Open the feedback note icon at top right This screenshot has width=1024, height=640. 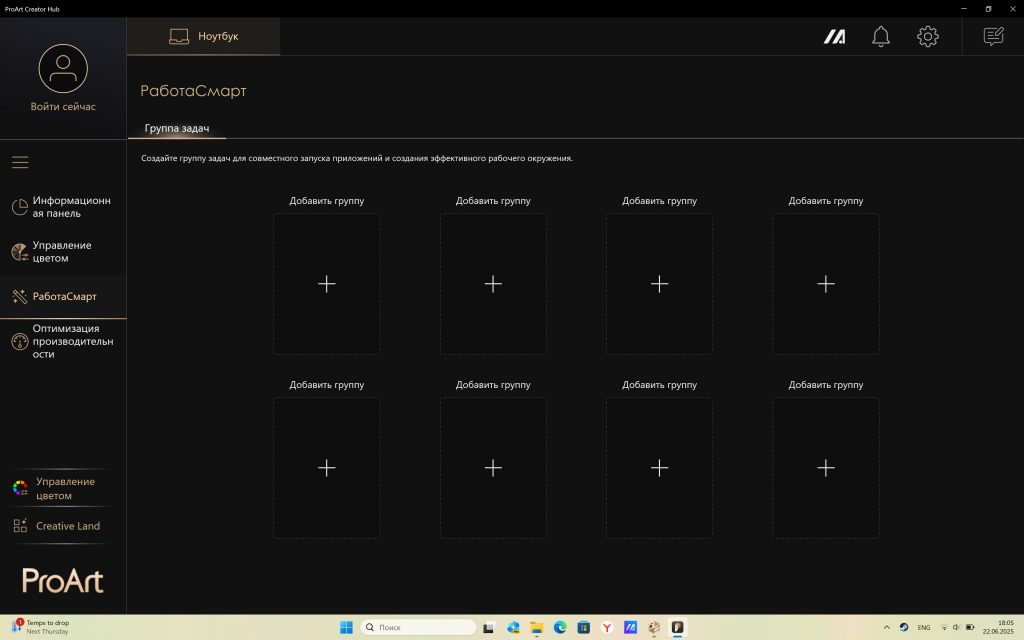[993, 36]
